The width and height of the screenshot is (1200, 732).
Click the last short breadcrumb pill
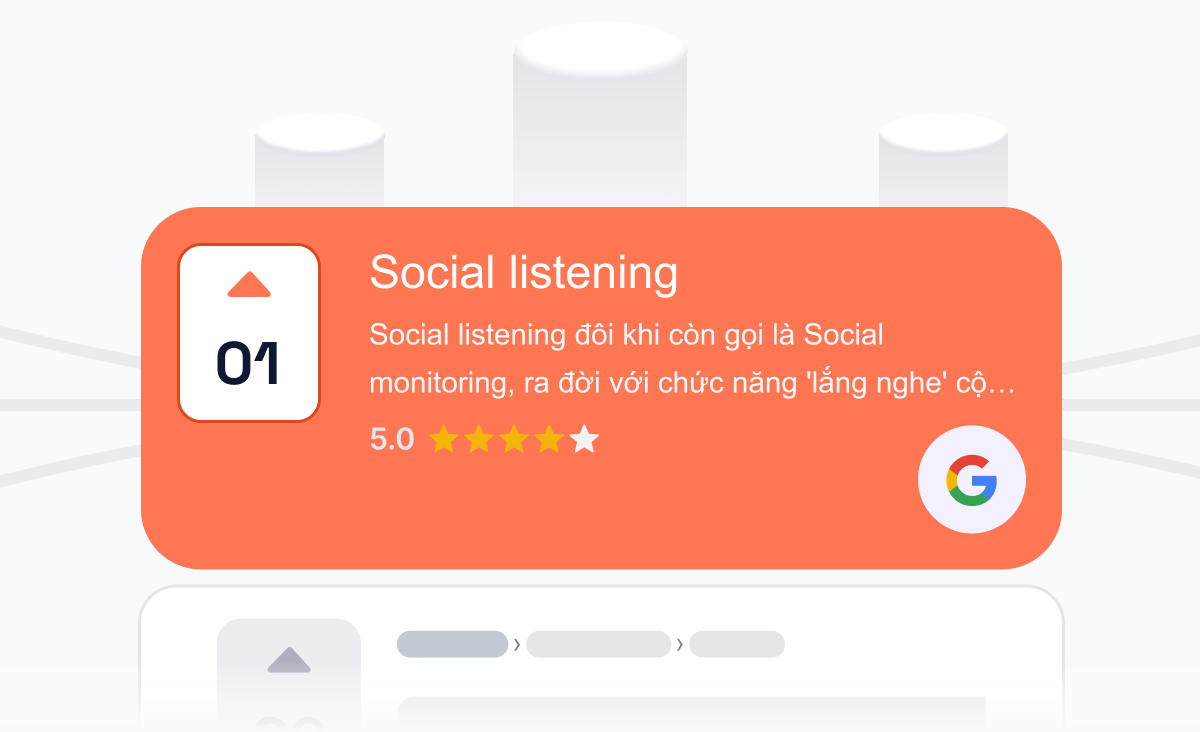point(737,644)
